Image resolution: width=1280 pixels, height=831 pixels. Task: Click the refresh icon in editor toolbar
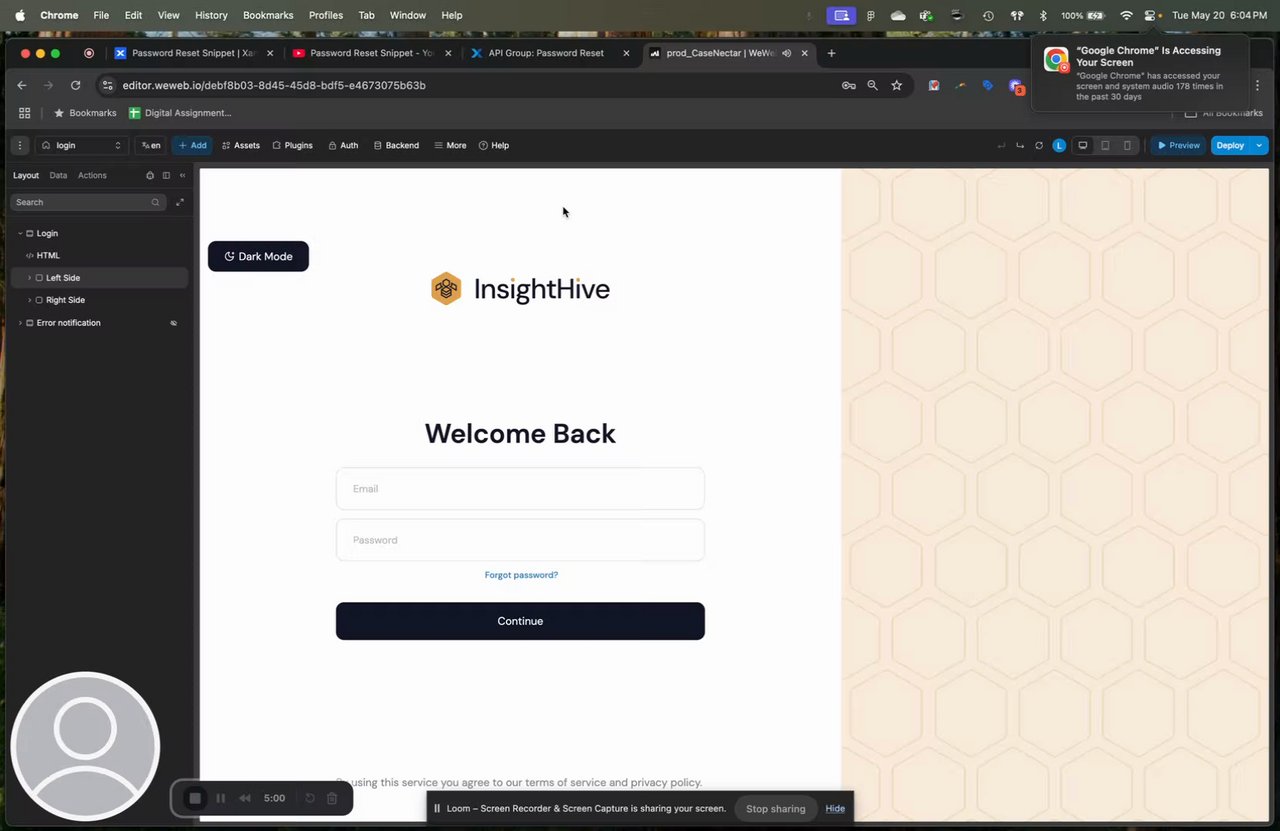[1039, 145]
